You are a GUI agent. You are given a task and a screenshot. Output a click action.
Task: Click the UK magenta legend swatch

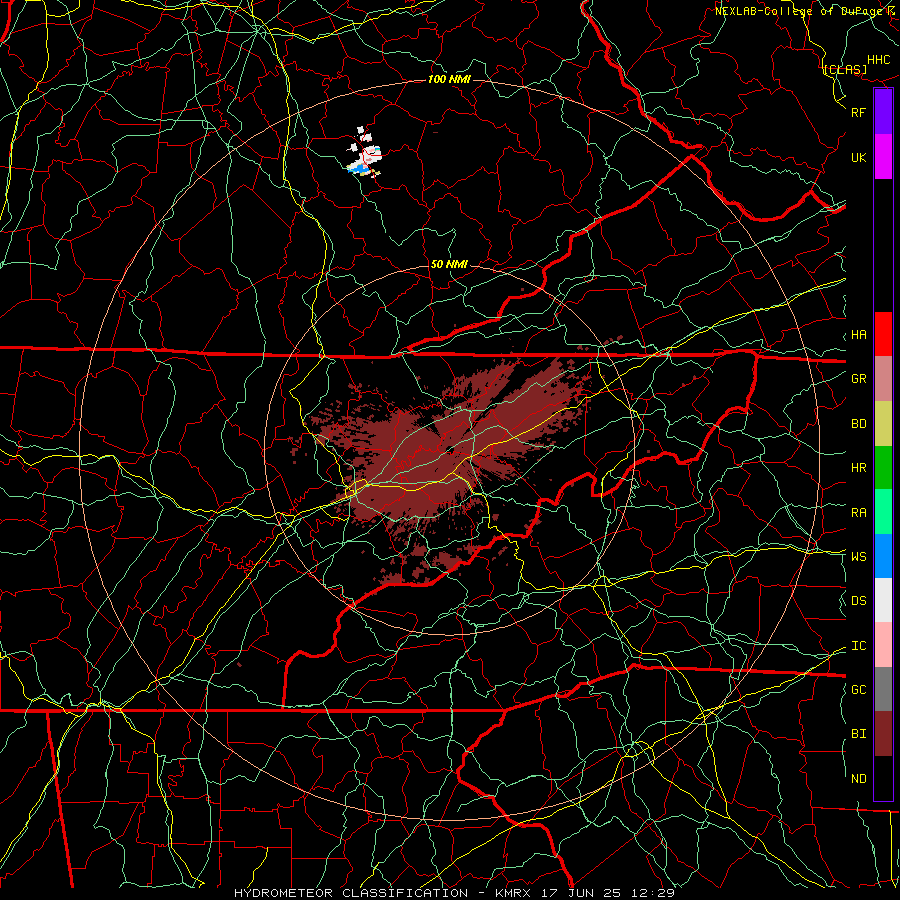click(x=883, y=157)
